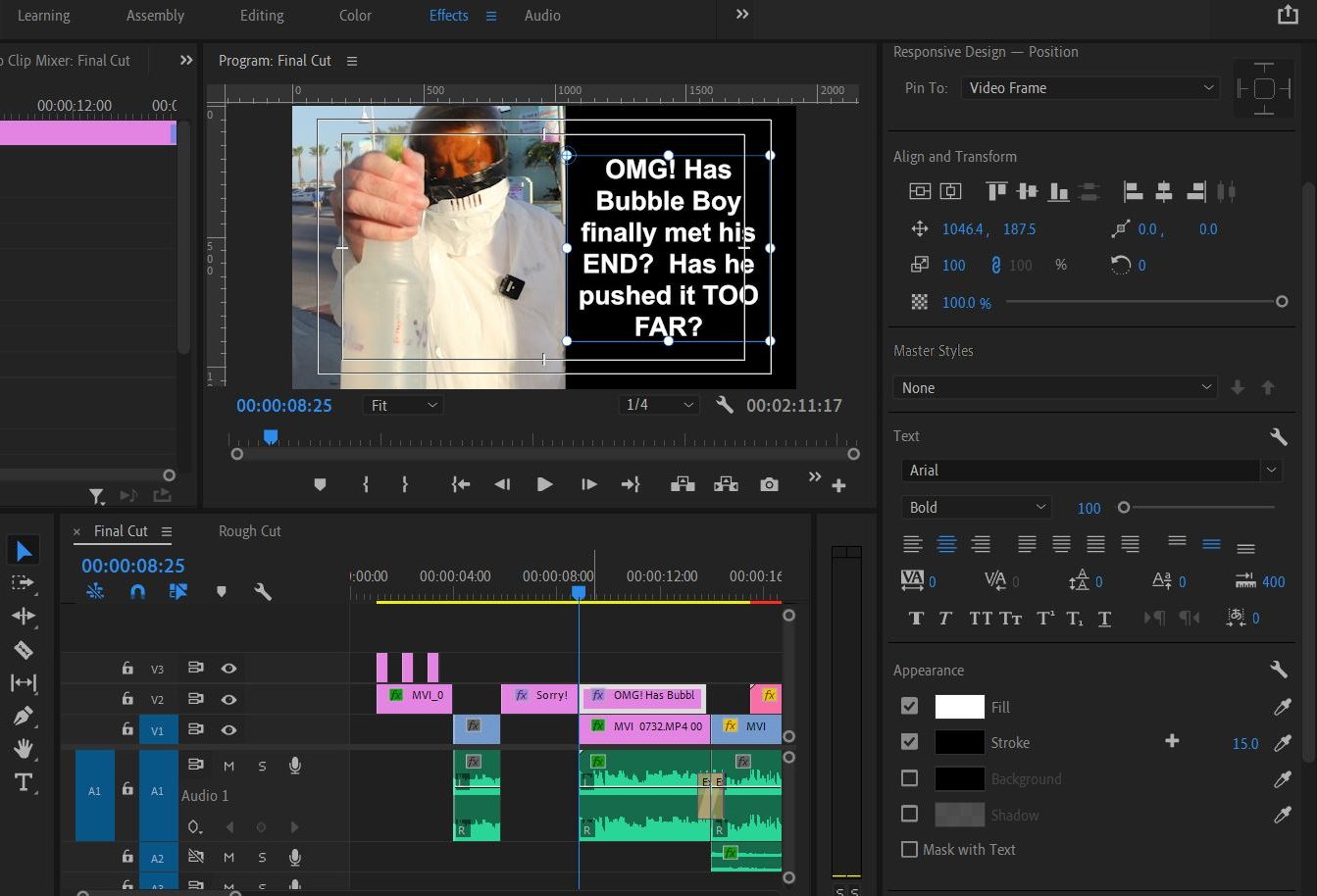Toggle V2 track visibility eye
Screen dimensions: 1317x896
[228, 699]
